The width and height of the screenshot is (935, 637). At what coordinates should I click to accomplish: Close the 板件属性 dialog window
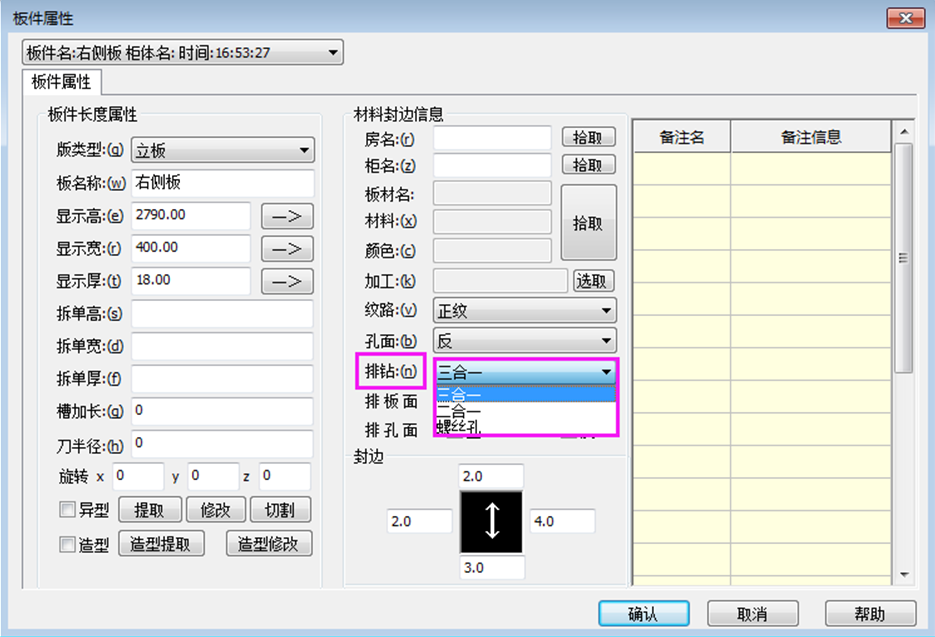pyautogui.click(x=906, y=18)
